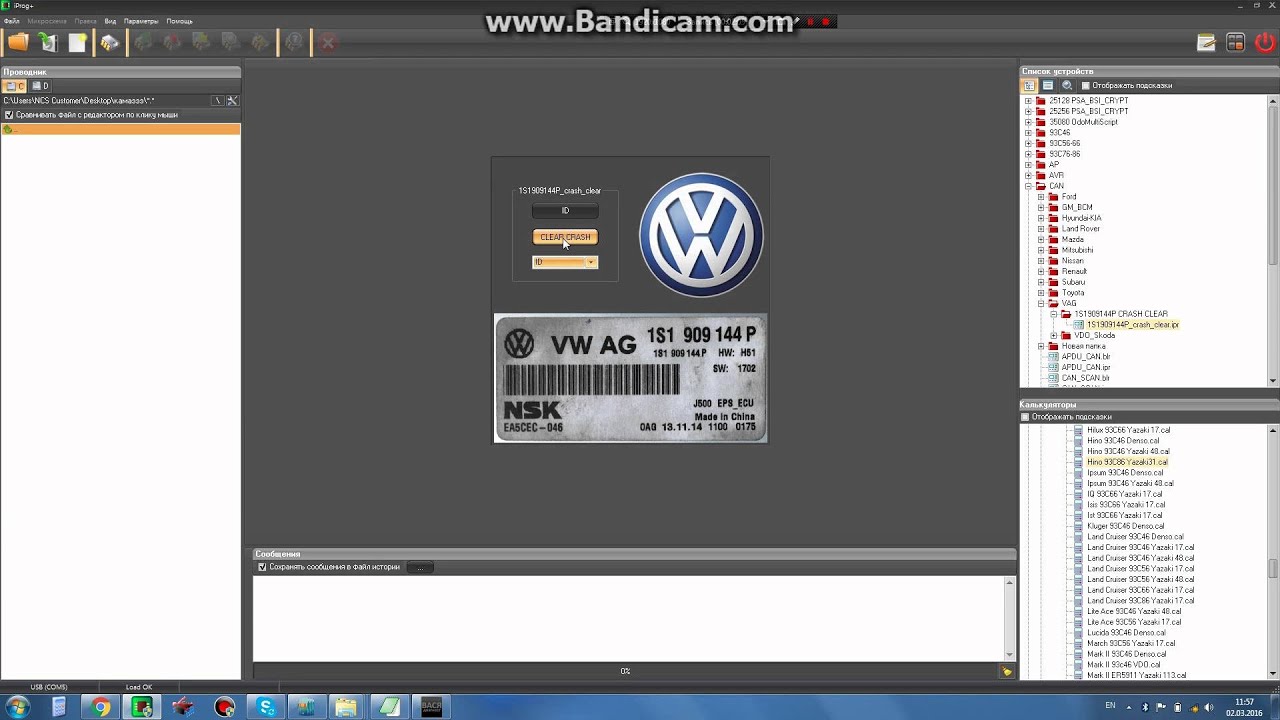Click the history file browse button
The height and width of the screenshot is (720, 1280).
(x=420, y=567)
